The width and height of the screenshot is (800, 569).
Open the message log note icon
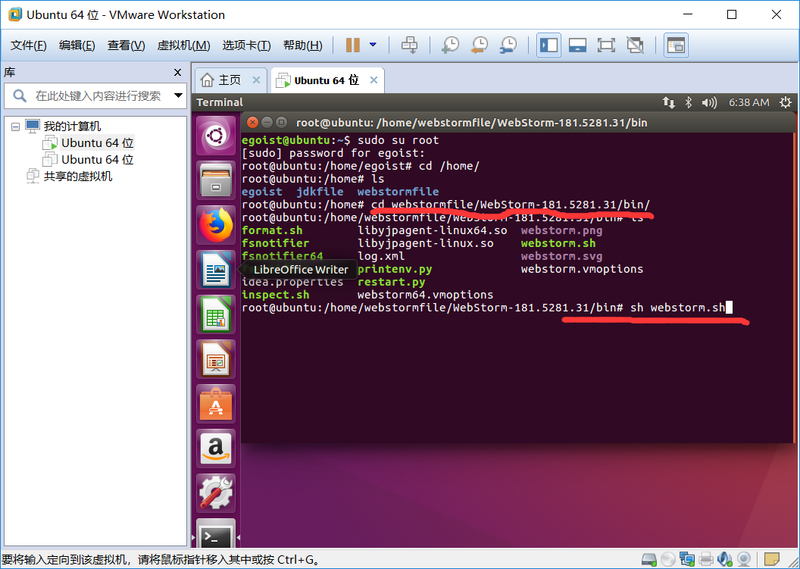click(771, 559)
